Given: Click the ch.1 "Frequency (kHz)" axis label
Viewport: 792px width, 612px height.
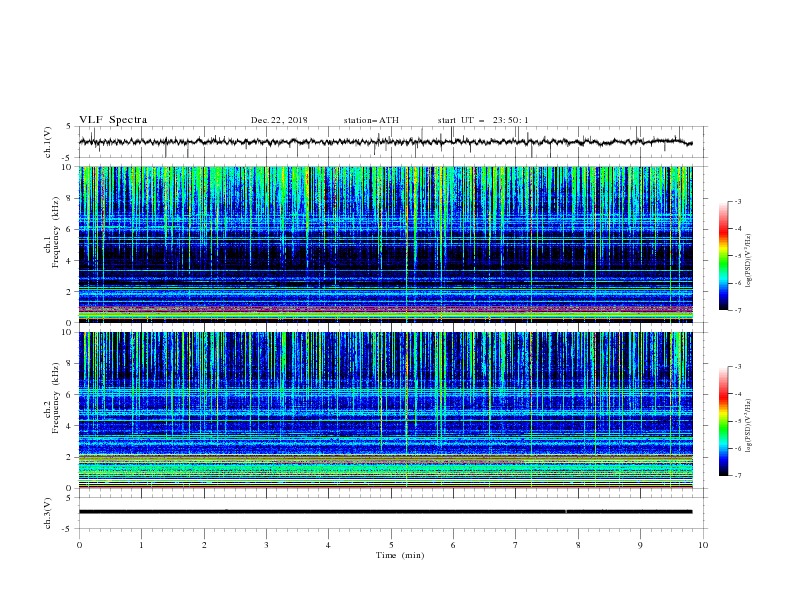Looking at the screenshot, I should point(56,232).
